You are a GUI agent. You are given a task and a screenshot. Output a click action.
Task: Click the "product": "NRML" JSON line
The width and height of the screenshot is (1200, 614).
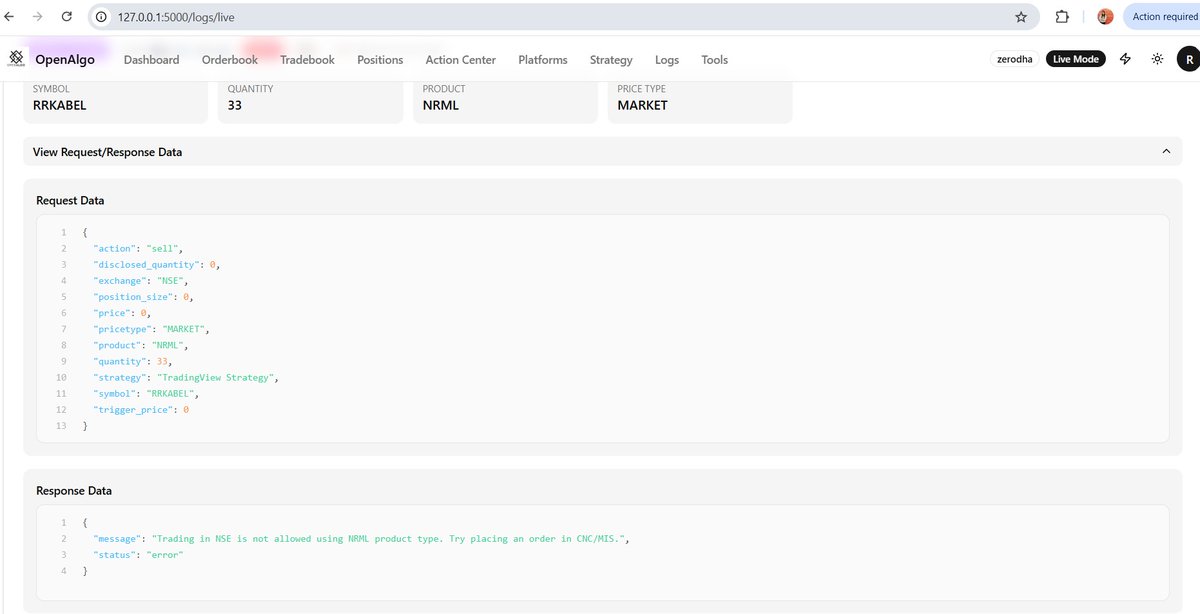click(141, 345)
